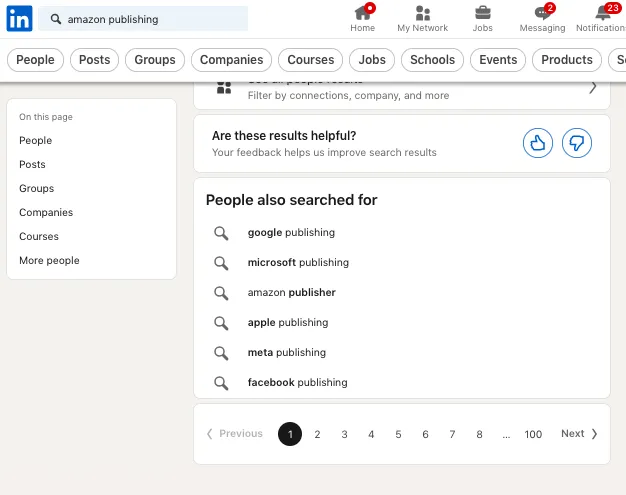Viewport: 626px width, 495px height.
Task: Jump to Groups in On this page
Action: tap(37, 188)
